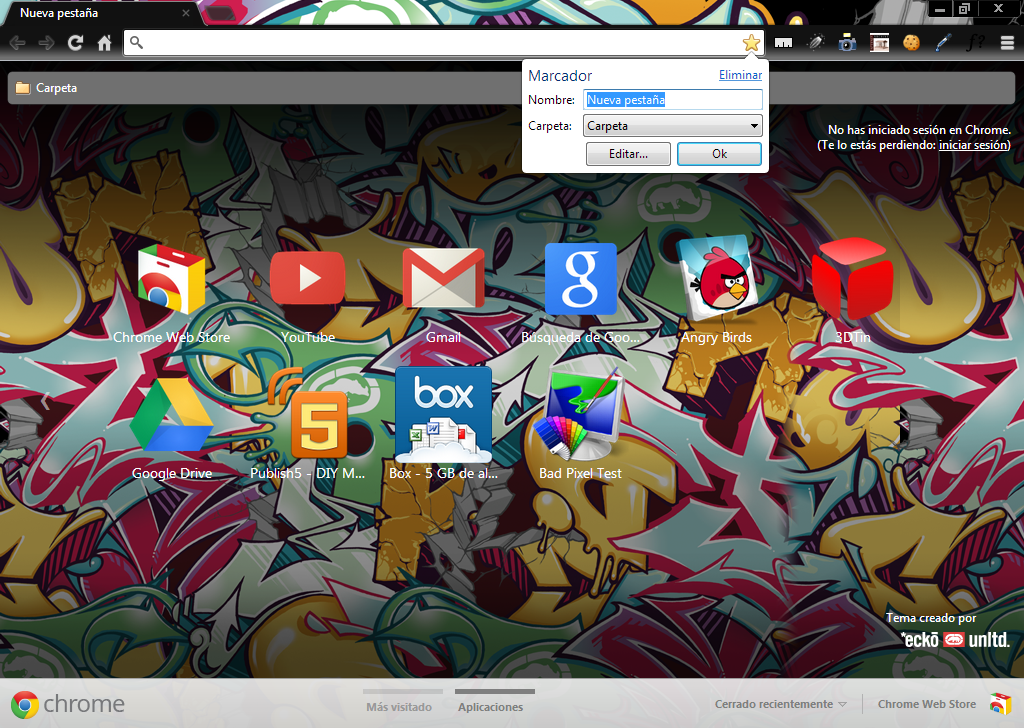Open the ruler extension icon
1024x728 pixels.
point(784,43)
